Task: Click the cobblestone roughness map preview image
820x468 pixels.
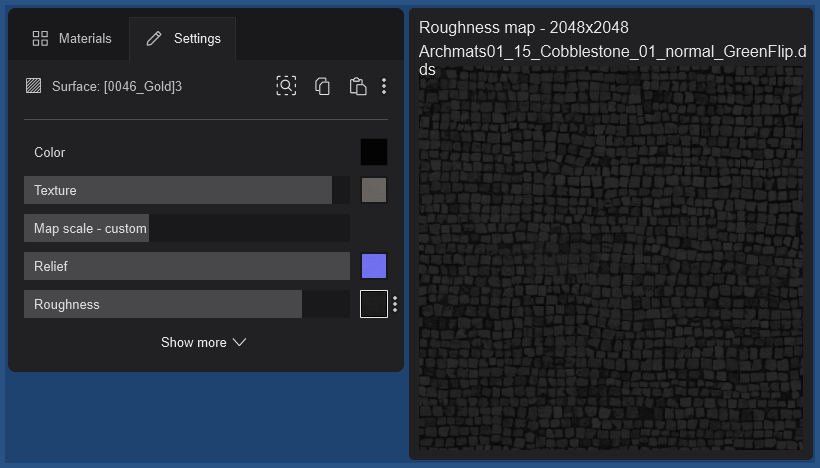Action: [611, 259]
